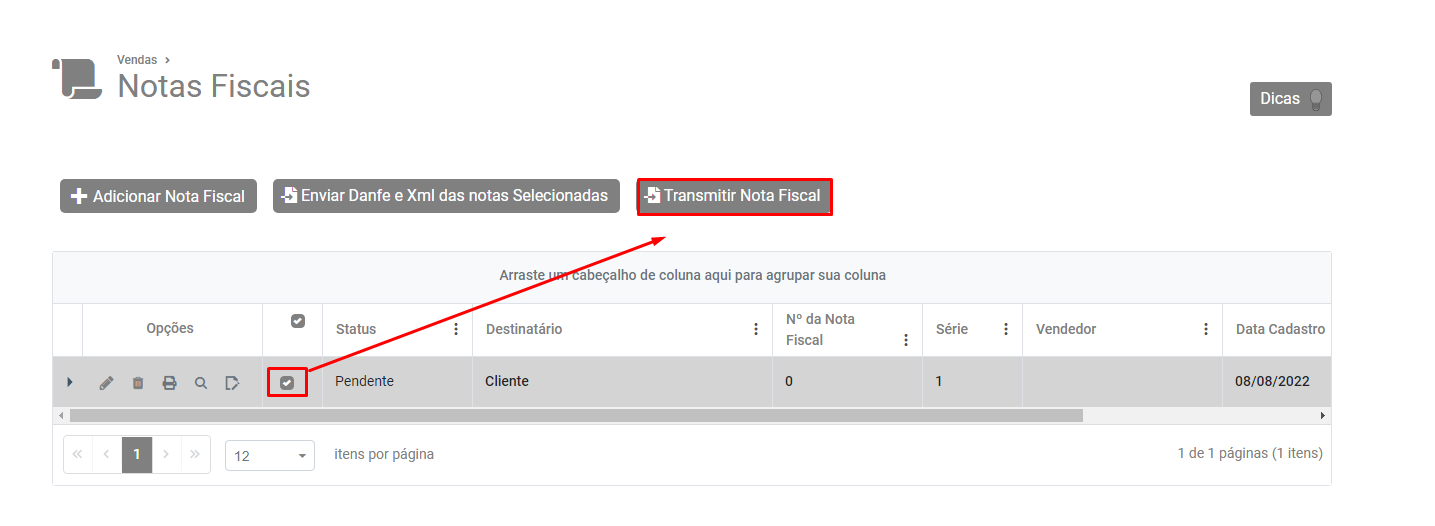
Task: Go to previous page arrow
Action: pos(107,454)
